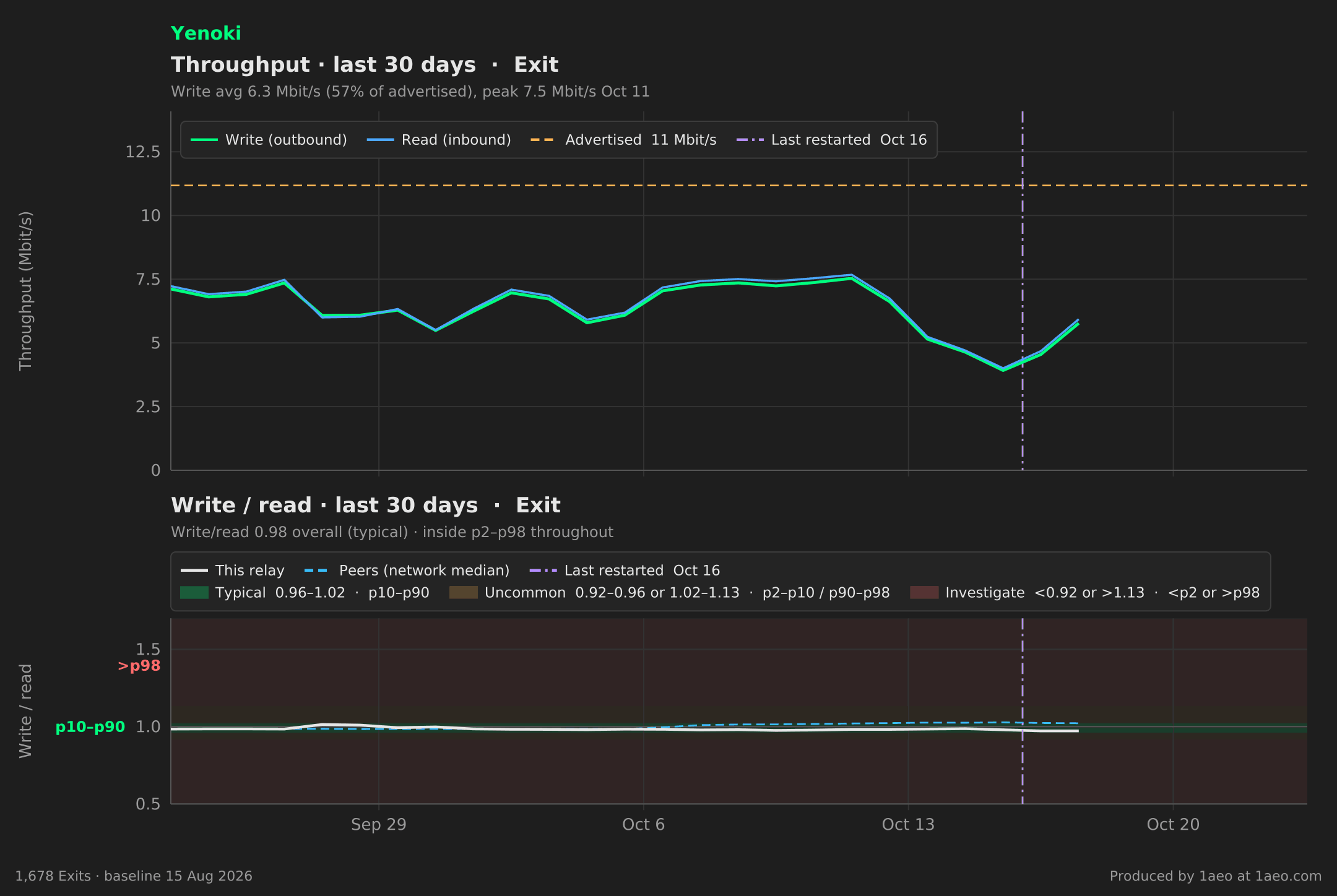The height and width of the screenshot is (896, 1337).
Task: Click 'Typical 0.96–1.02 · p10–p90' legend text
Action: coord(322,593)
